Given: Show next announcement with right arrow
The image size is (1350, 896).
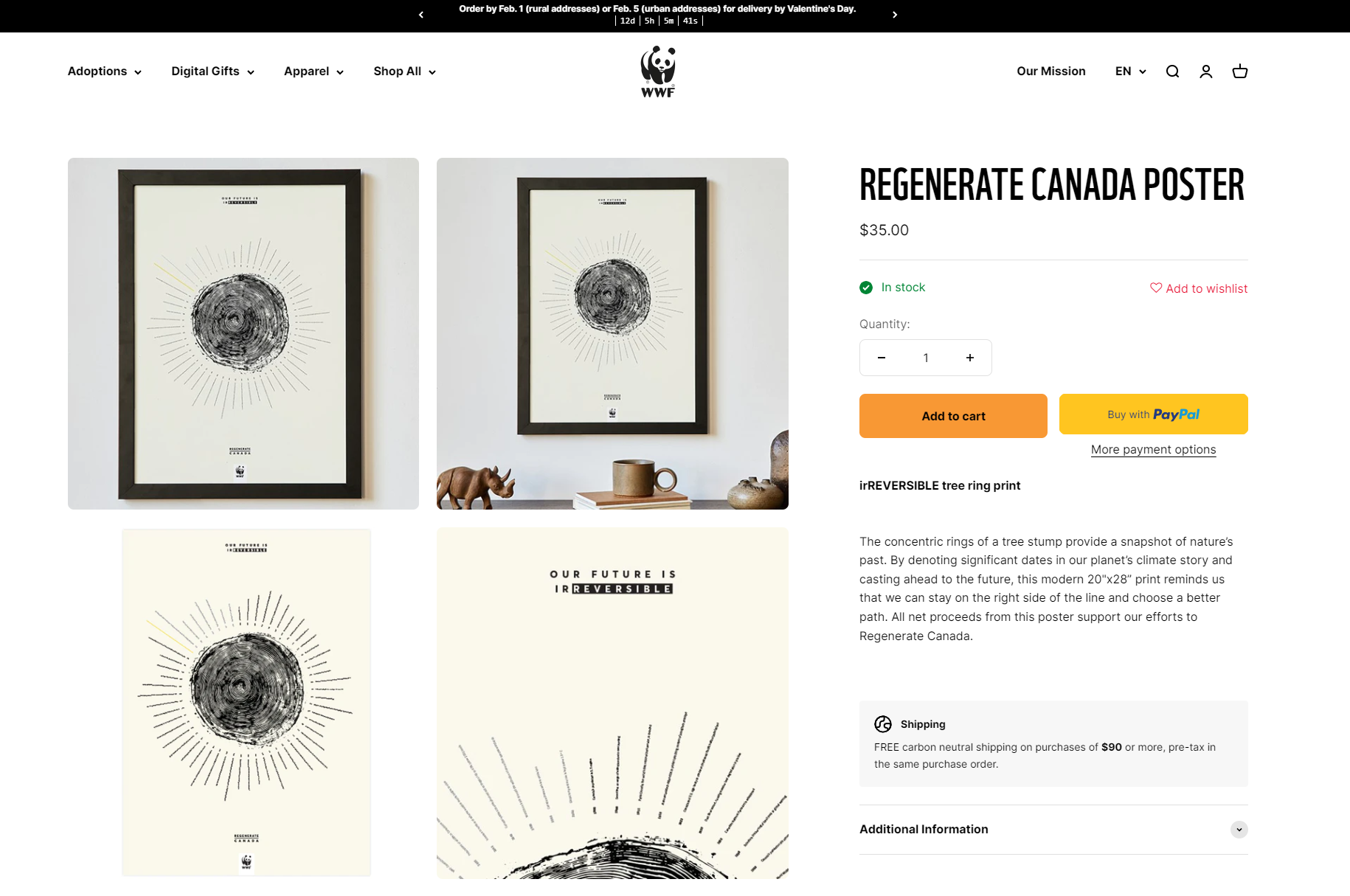Looking at the screenshot, I should [x=895, y=15].
